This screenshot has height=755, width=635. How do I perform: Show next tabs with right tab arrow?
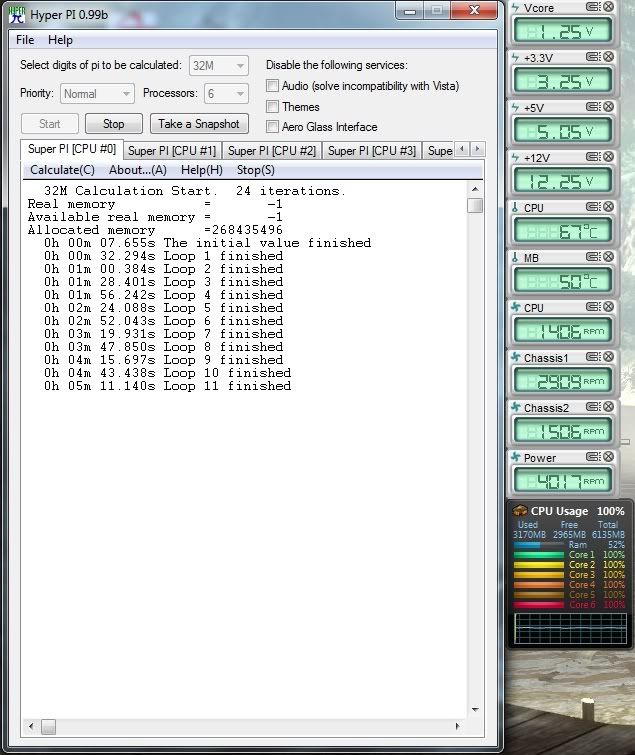[477, 149]
